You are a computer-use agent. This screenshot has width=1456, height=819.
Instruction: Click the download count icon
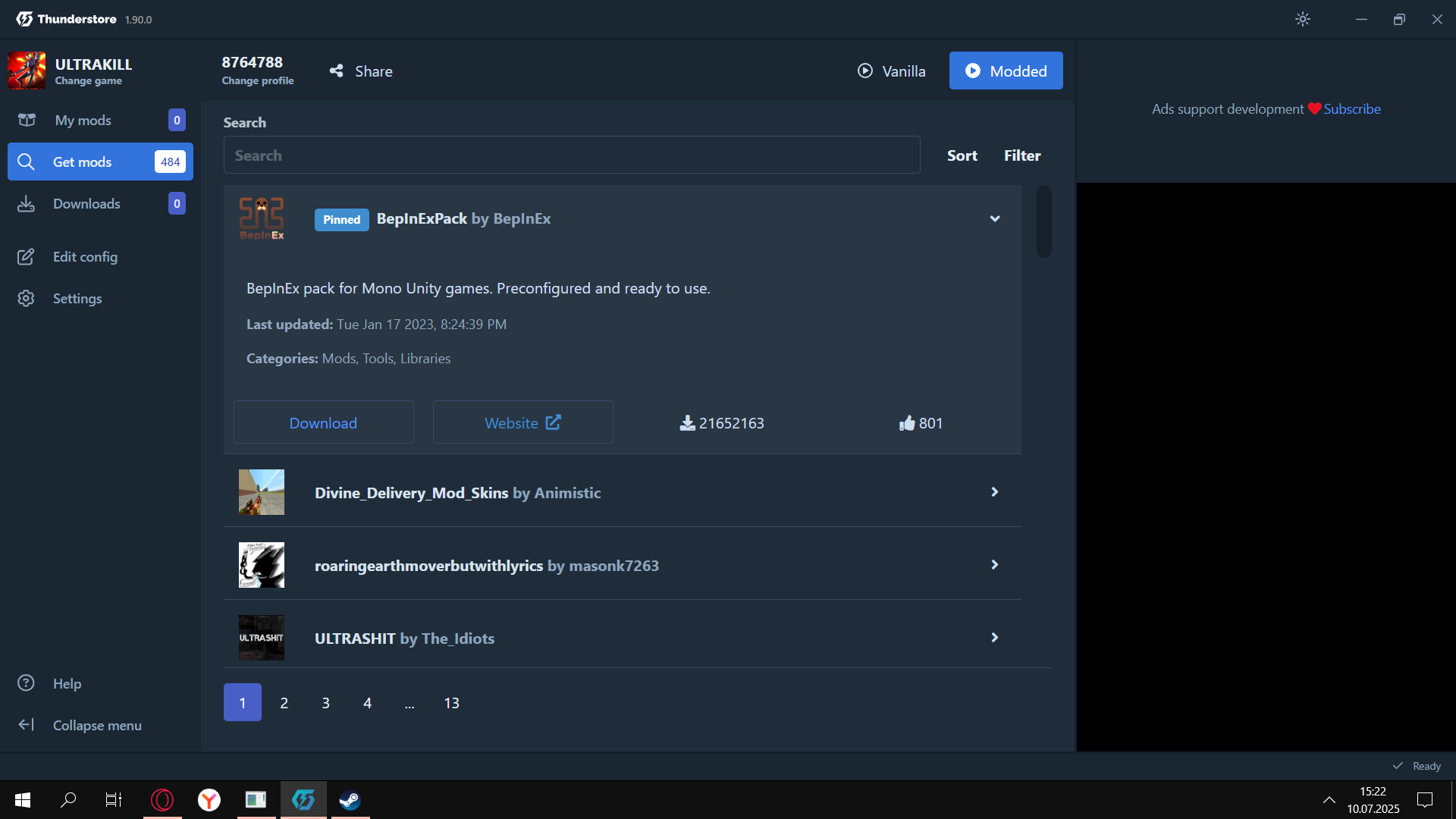click(687, 423)
